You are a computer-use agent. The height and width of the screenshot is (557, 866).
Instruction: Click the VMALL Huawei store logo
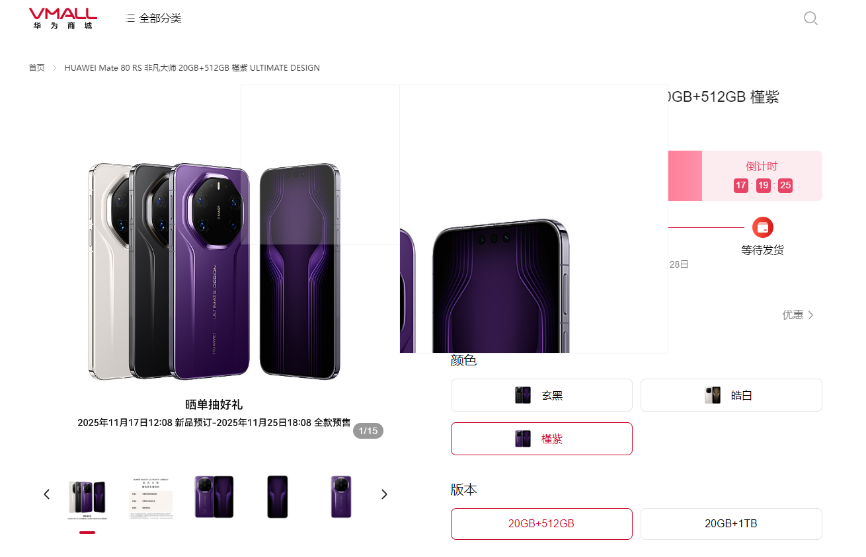point(62,18)
